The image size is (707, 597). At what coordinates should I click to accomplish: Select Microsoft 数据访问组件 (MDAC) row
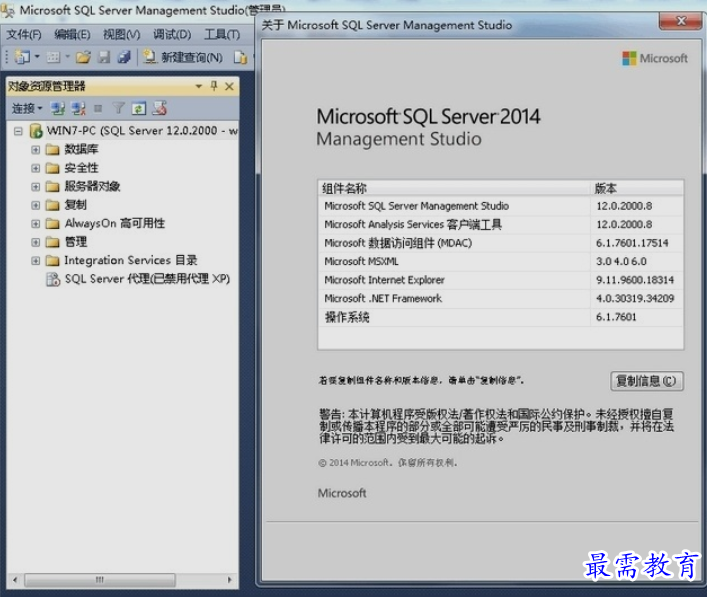coord(500,243)
